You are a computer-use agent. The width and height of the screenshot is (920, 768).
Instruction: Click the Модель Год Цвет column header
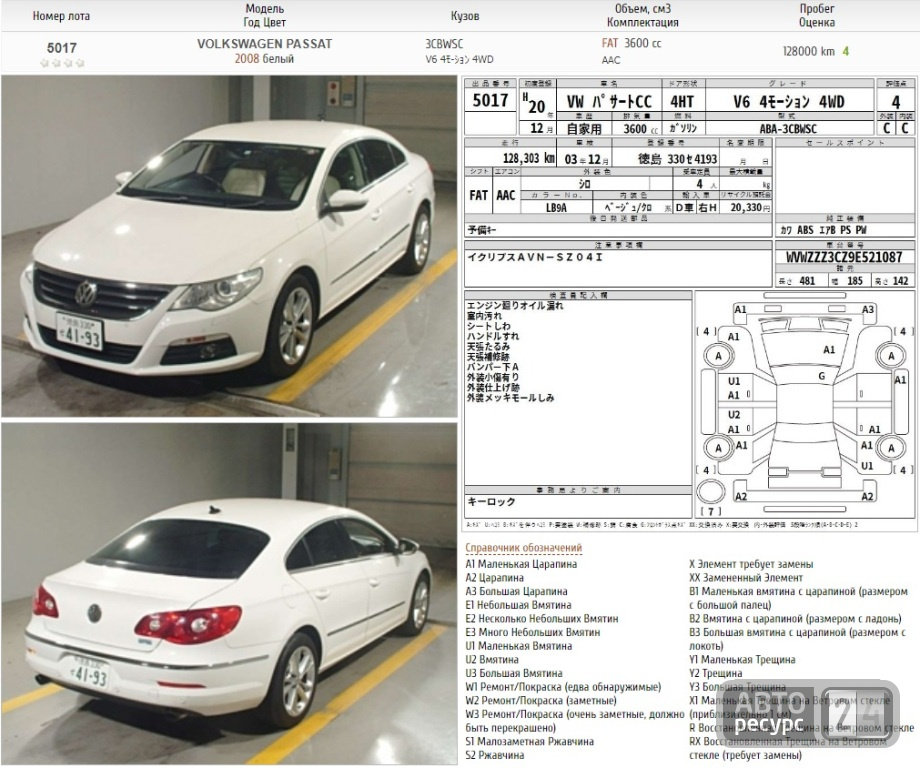pyautogui.click(x=265, y=15)
